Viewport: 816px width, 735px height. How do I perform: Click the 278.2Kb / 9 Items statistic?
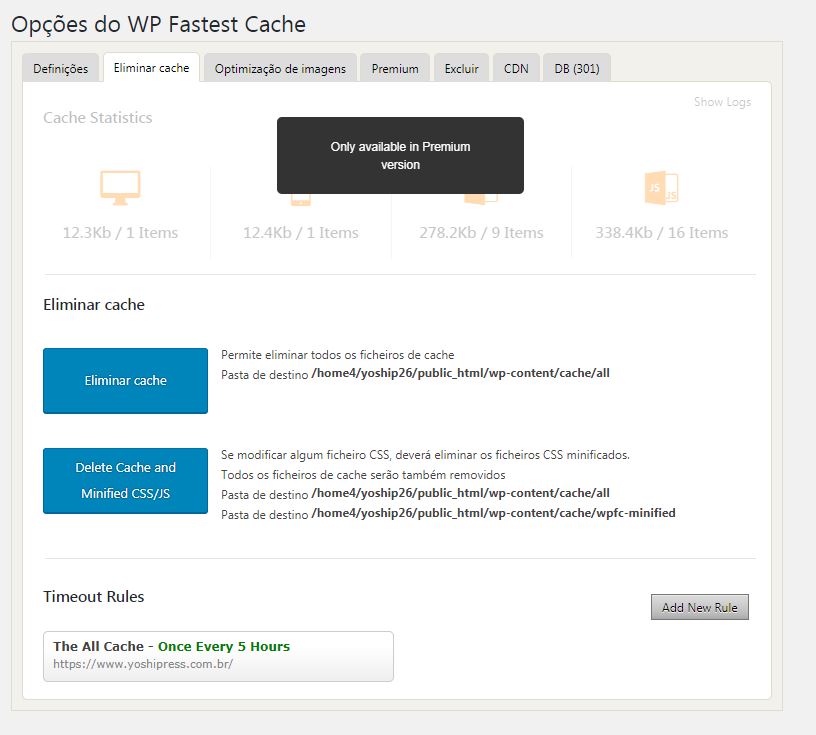click(481, 232)
